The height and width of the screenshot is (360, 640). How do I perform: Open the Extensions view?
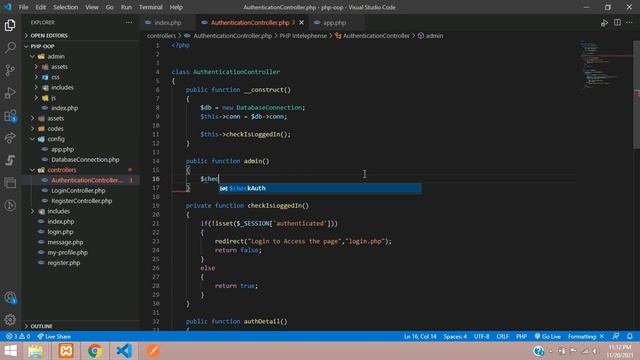[x=10, y=116]
